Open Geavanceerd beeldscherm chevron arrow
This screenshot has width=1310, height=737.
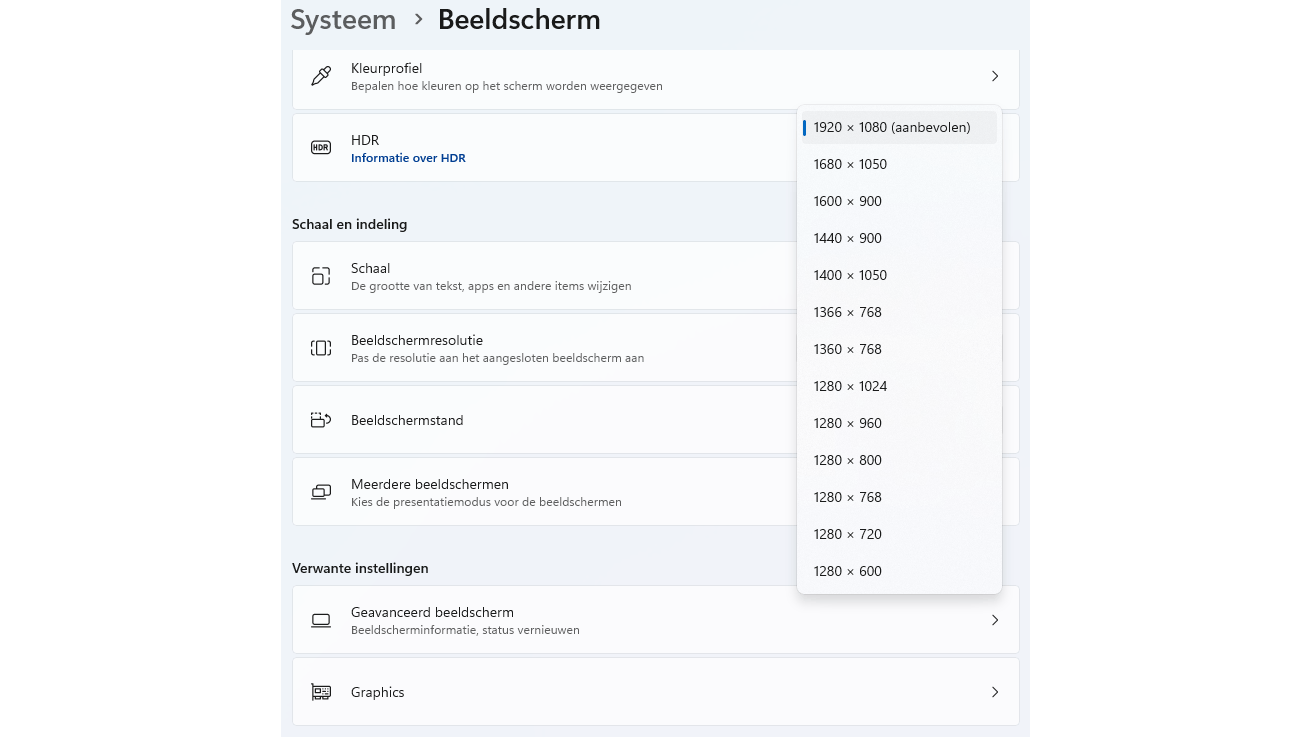pyautogui.click(x=995, y=620)
